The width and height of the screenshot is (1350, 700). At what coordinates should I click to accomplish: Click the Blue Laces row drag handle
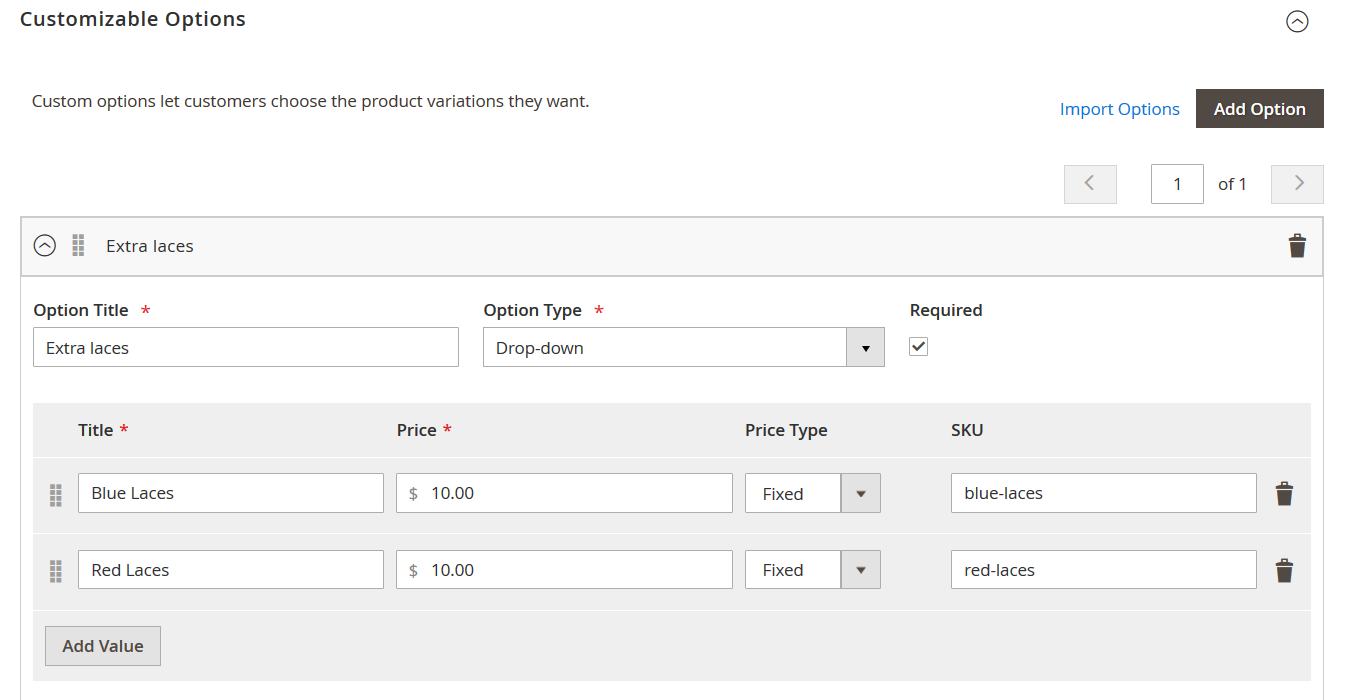pyautogui.click(x=56, y=494)
